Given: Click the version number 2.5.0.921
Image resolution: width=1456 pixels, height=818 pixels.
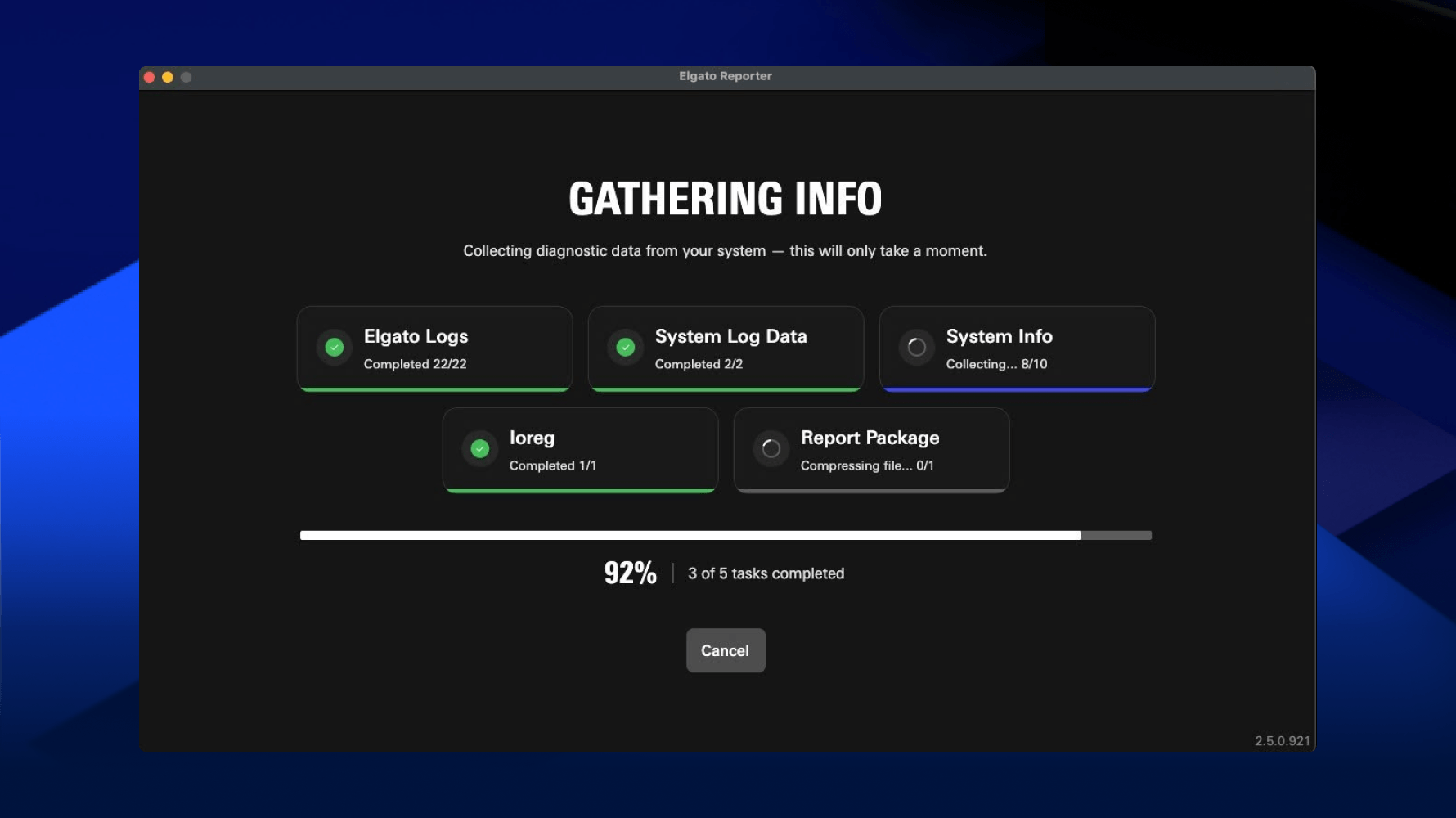Looking at the screenshot, I should click(1282, 741).
